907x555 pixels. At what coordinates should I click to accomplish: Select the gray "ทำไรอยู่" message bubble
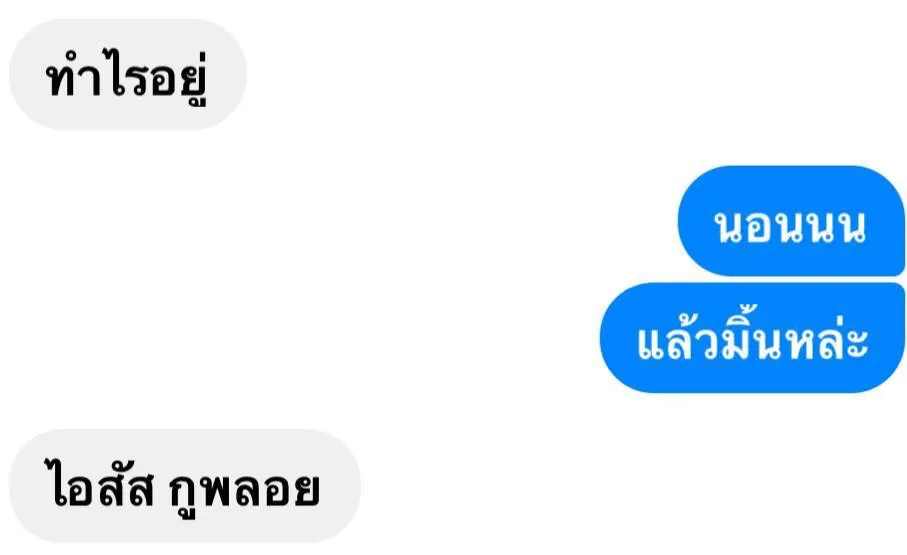pos(128,74)
